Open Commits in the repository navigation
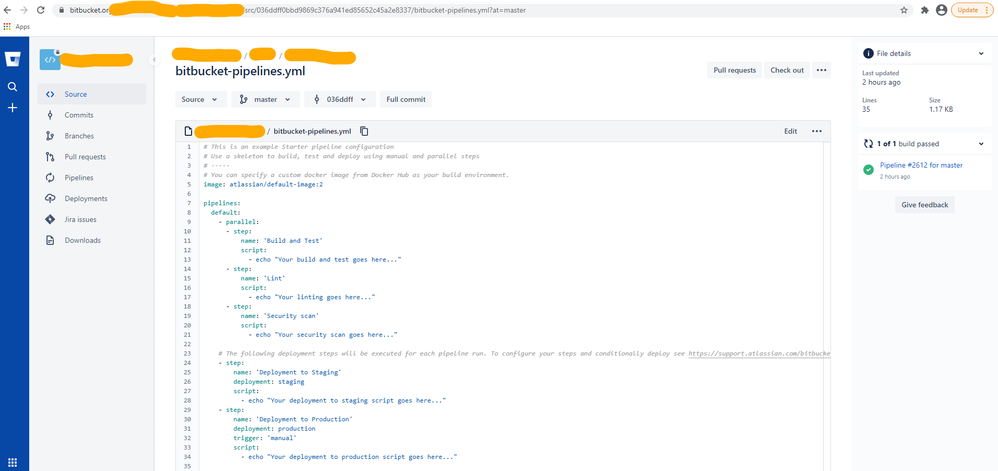Screen dimensions: 998x471 click(x=92, y=115)
